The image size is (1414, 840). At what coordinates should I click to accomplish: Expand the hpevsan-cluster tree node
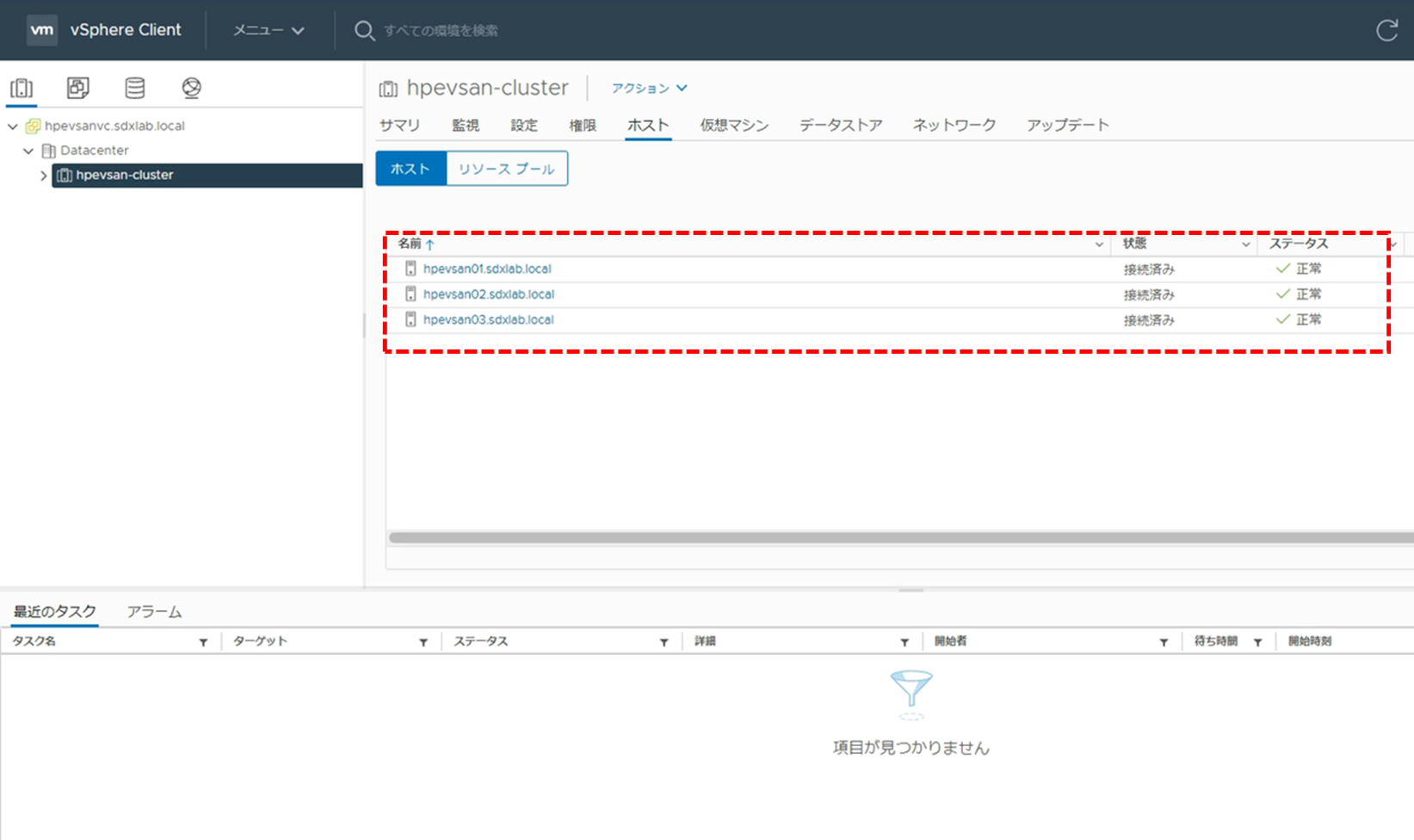coord(44,176)
